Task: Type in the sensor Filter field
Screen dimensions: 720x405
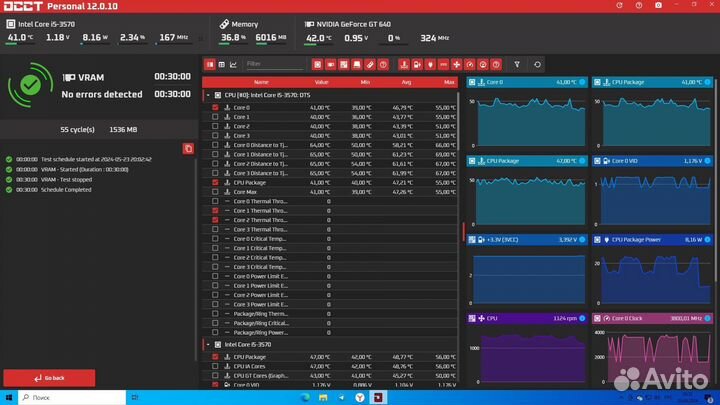Action: click(x=275, y=64)
